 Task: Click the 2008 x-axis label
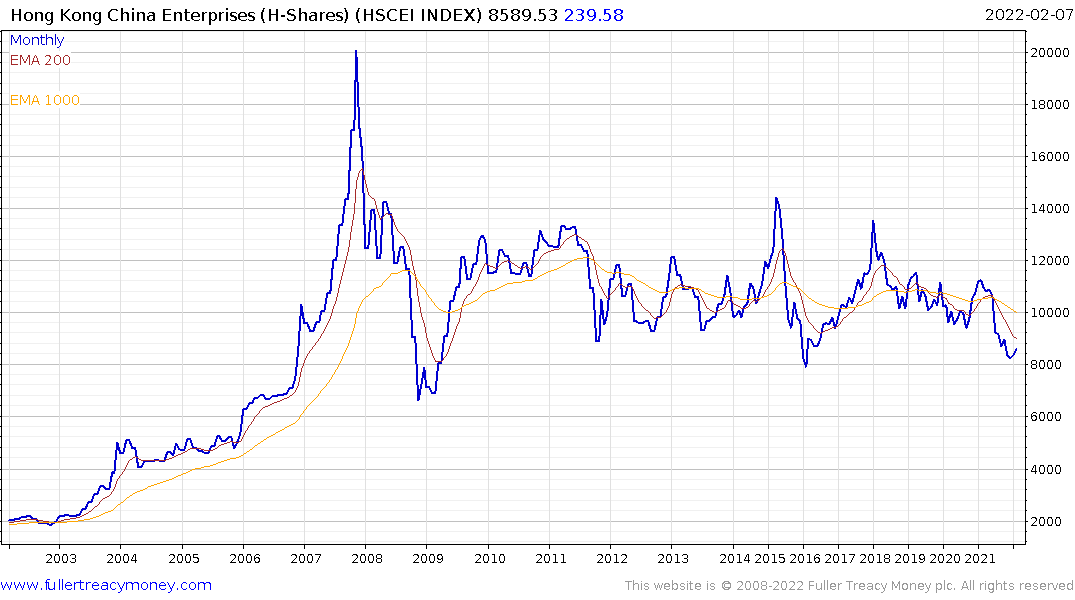pyautogui.click(x=367, y=559)
